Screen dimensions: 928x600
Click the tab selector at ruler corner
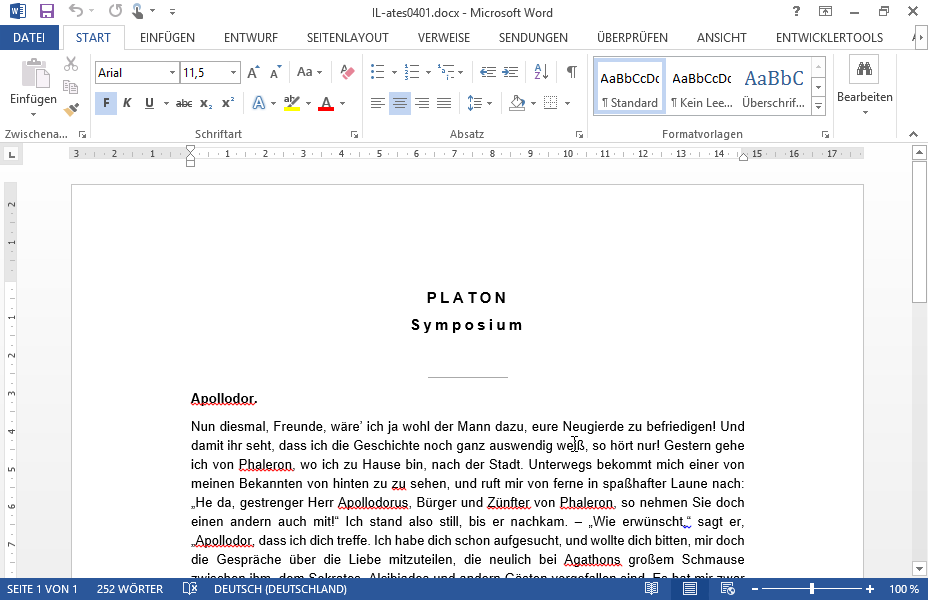[11, 154]
